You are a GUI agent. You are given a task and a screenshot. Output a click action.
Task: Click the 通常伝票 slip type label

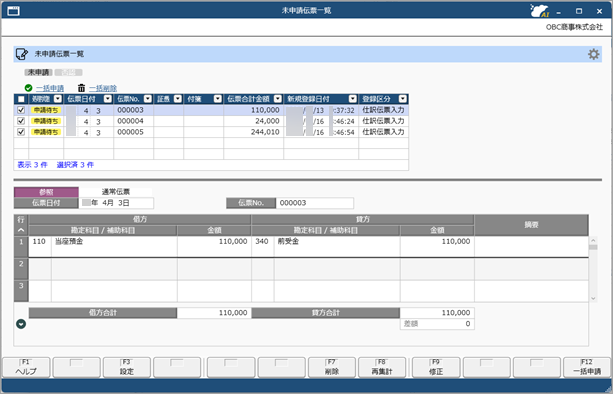(x=116, y=192)
